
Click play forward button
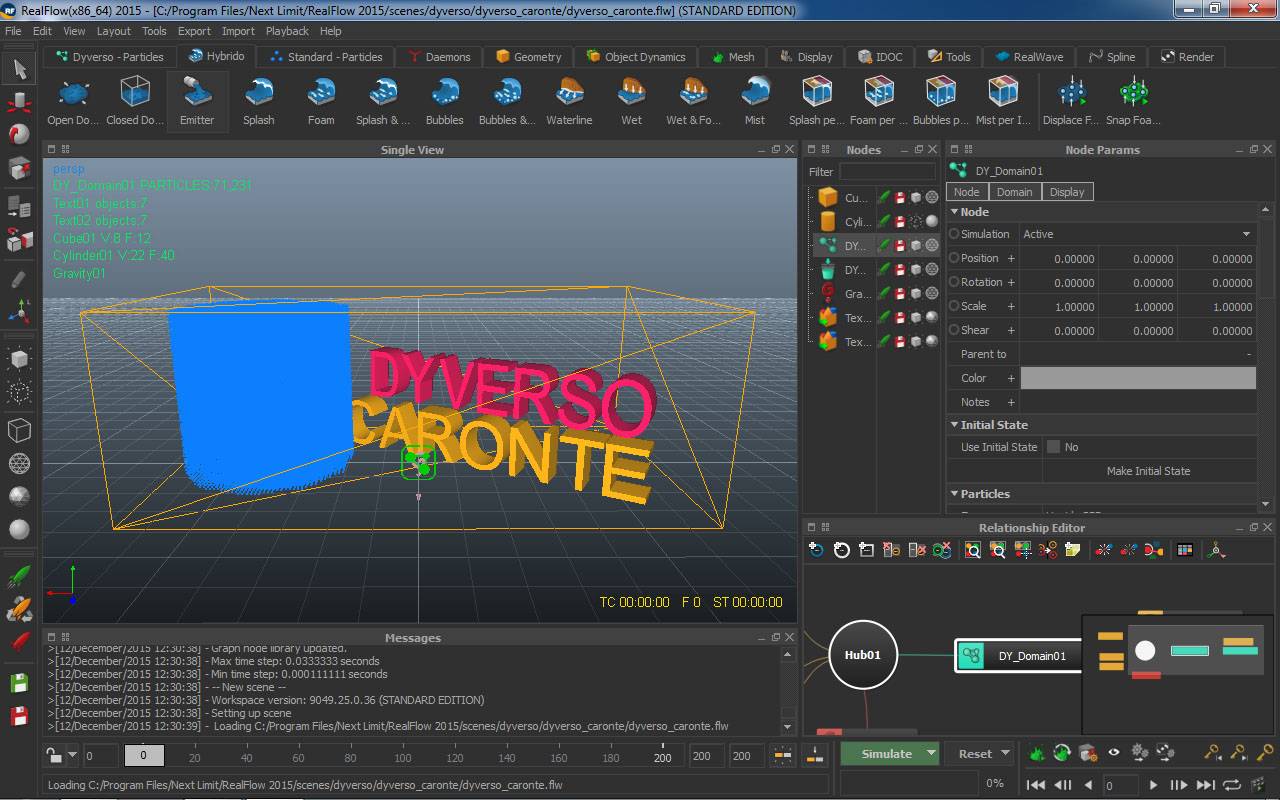(1153, 785)
